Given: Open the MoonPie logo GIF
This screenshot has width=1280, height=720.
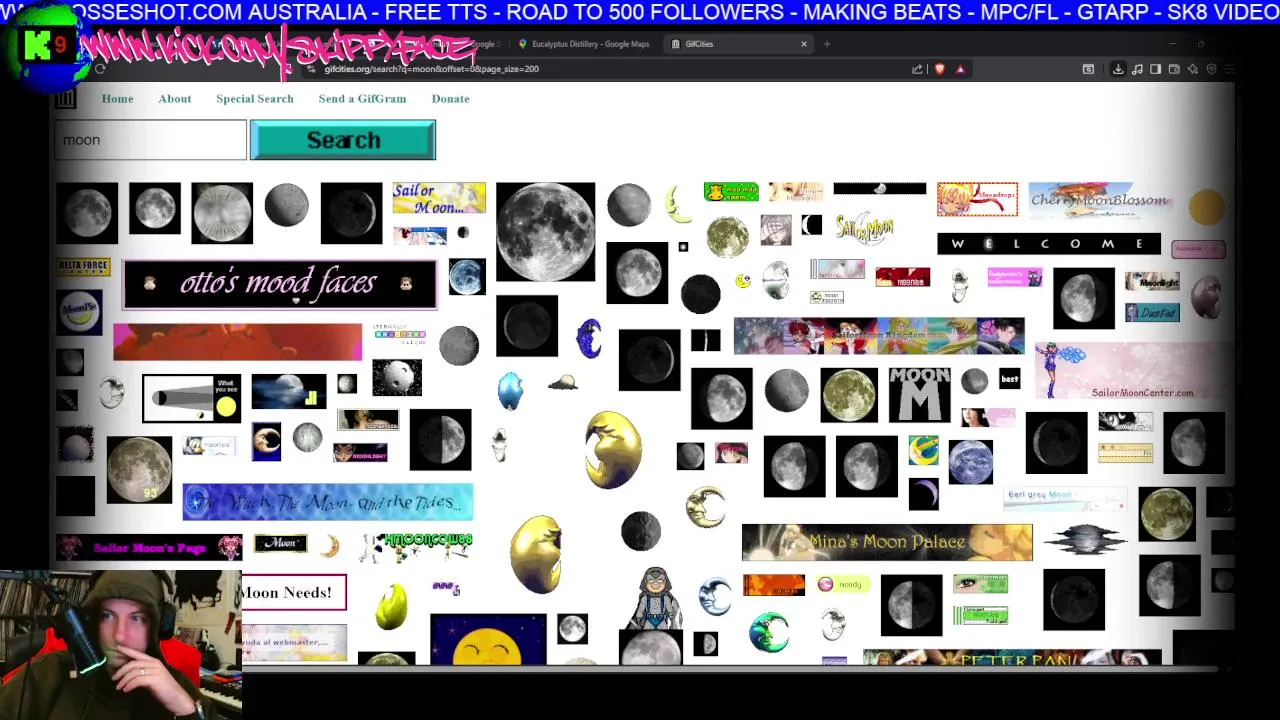Looking at the screenshot, I should pos(79,312).
